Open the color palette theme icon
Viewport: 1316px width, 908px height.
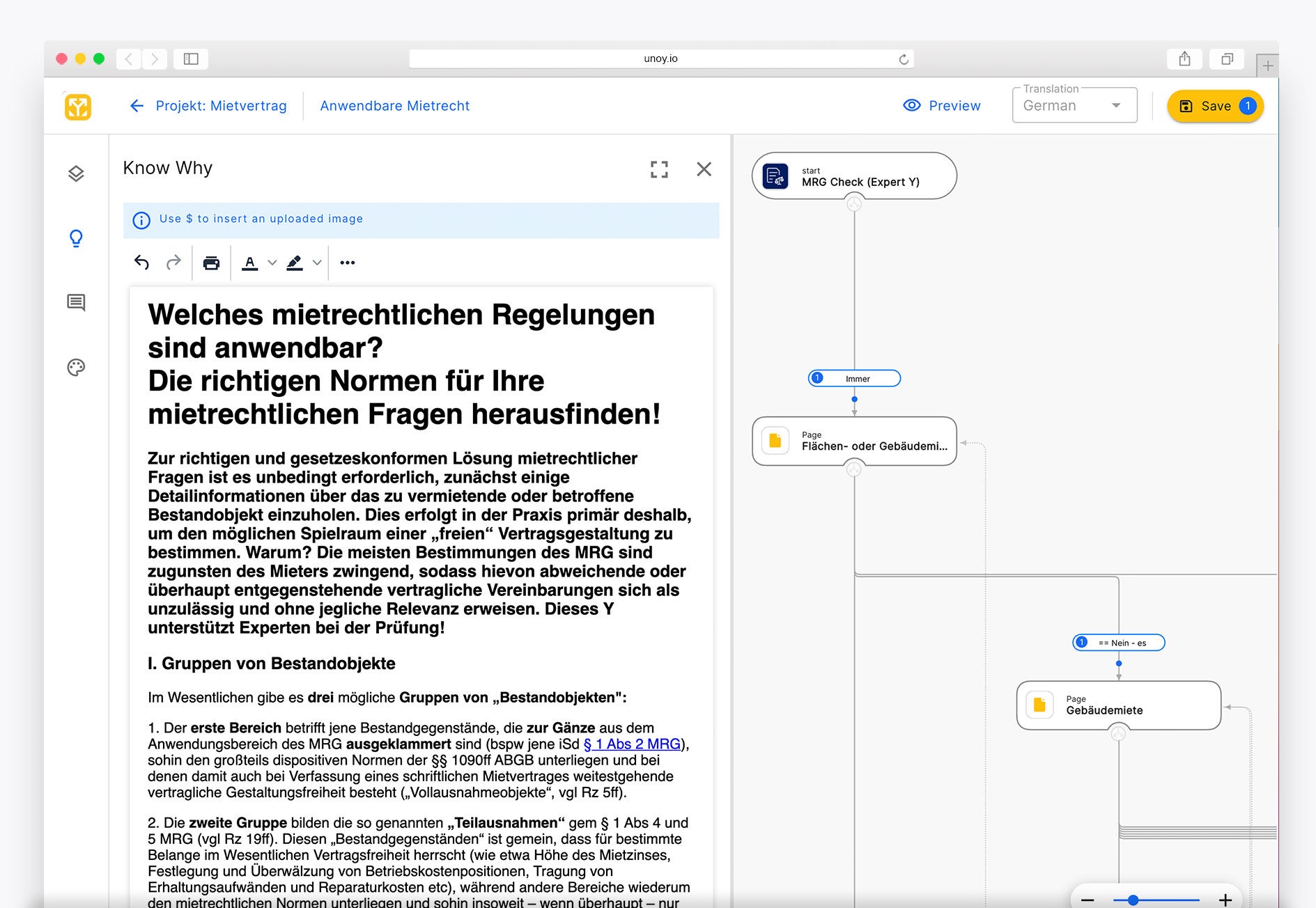76,367
